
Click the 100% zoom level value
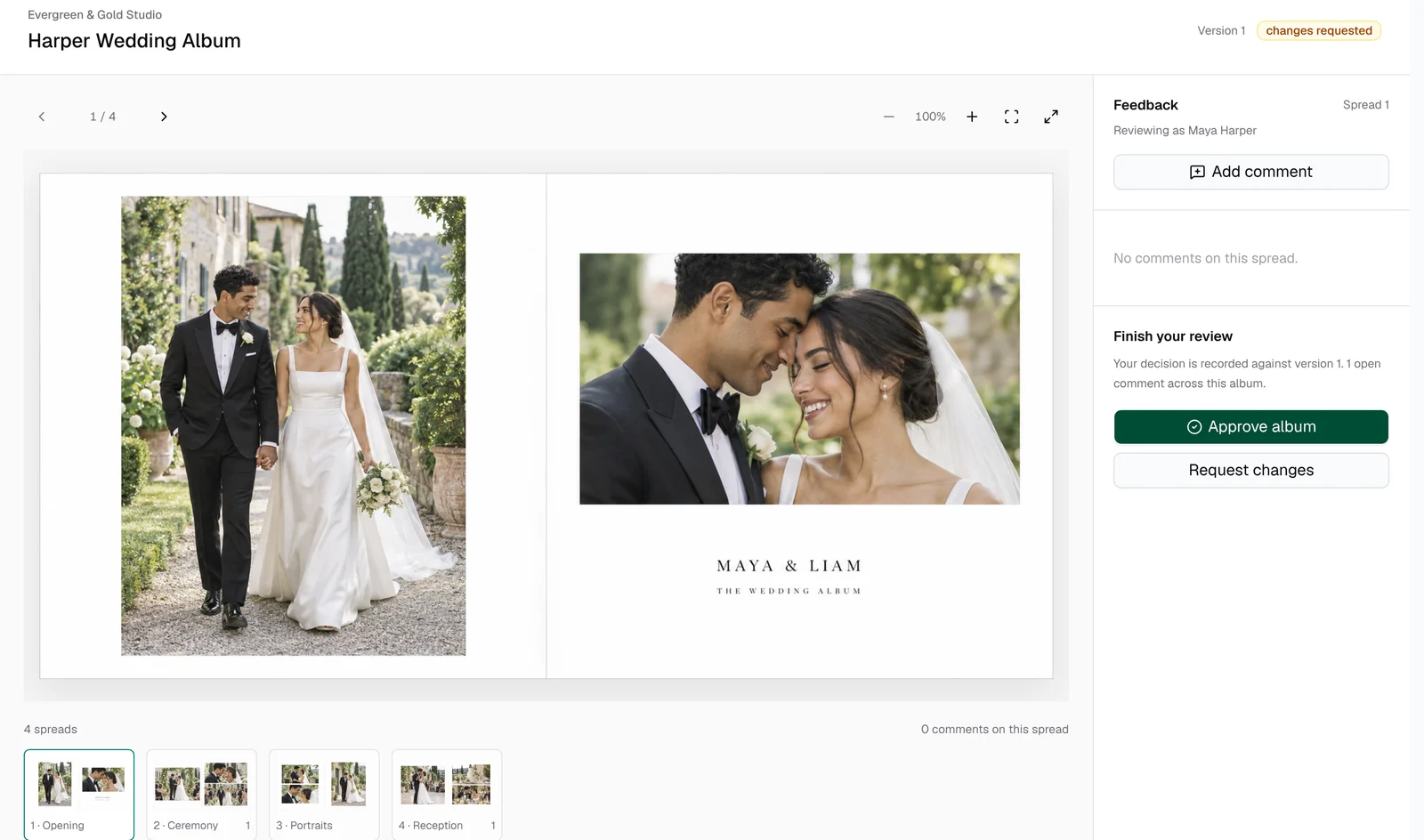[x=930, y=117]
